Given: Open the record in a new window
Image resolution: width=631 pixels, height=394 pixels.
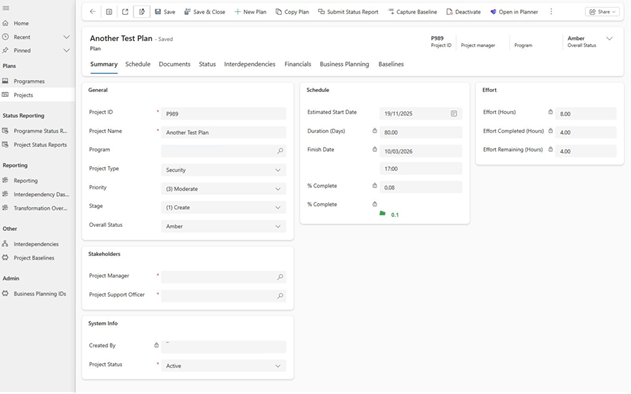Looking at the screenshot, I should click(125, 12).
